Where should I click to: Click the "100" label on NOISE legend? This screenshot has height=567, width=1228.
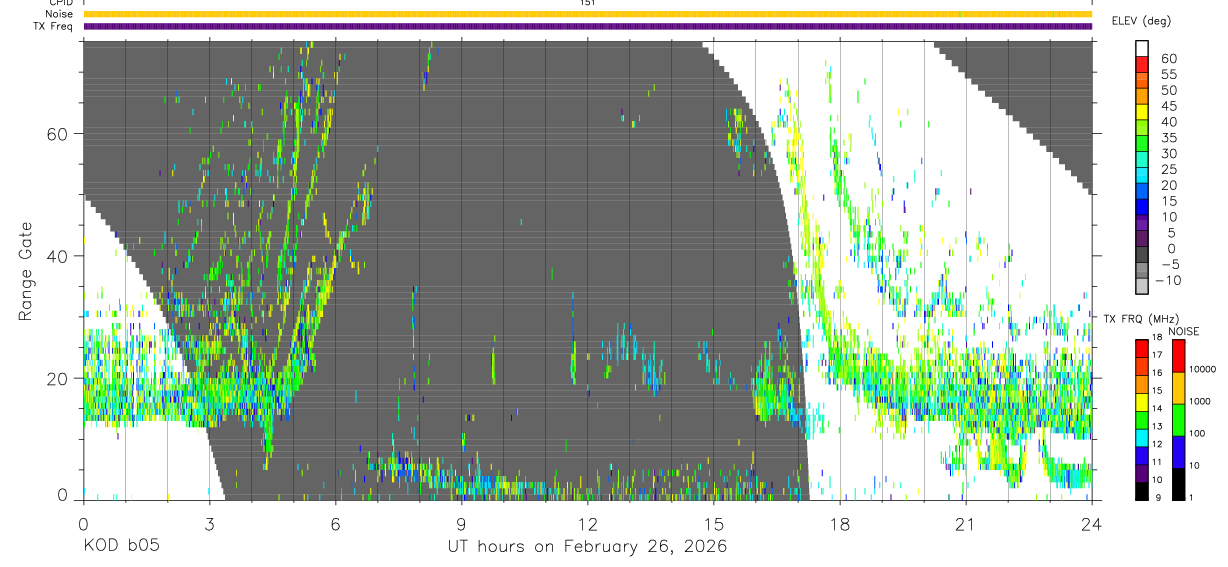[1197, 434]
